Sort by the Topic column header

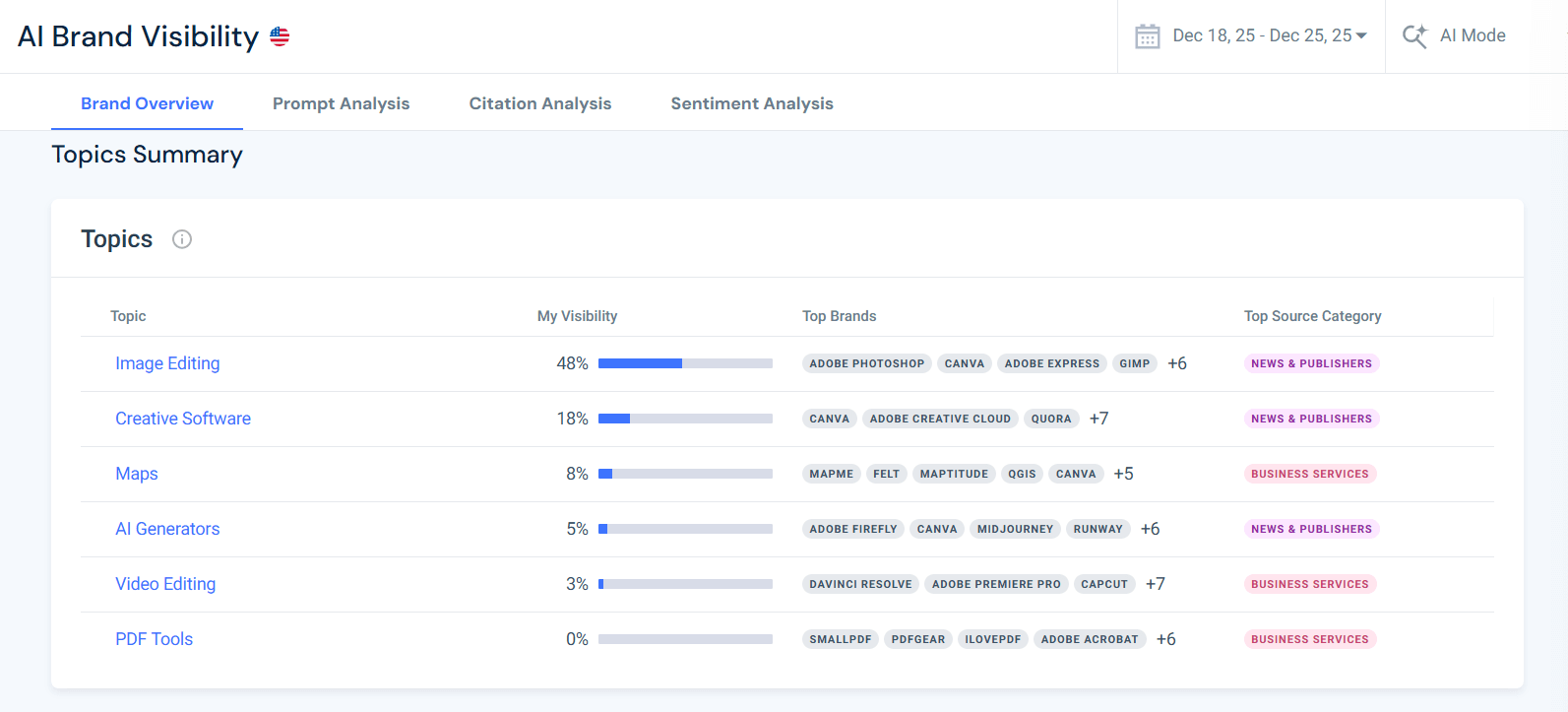128,316
